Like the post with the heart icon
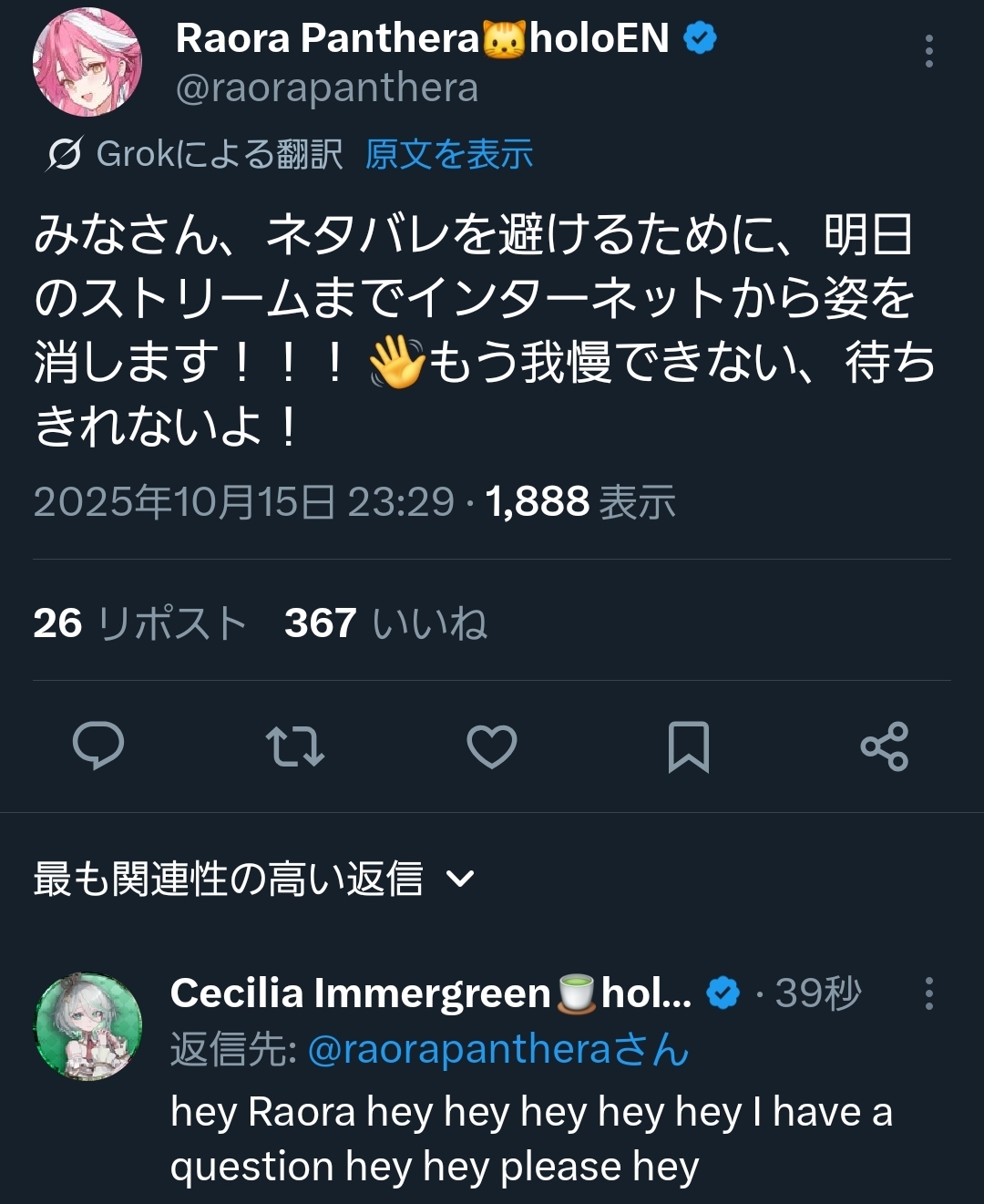984x1204 pixels. click(492, 746)
